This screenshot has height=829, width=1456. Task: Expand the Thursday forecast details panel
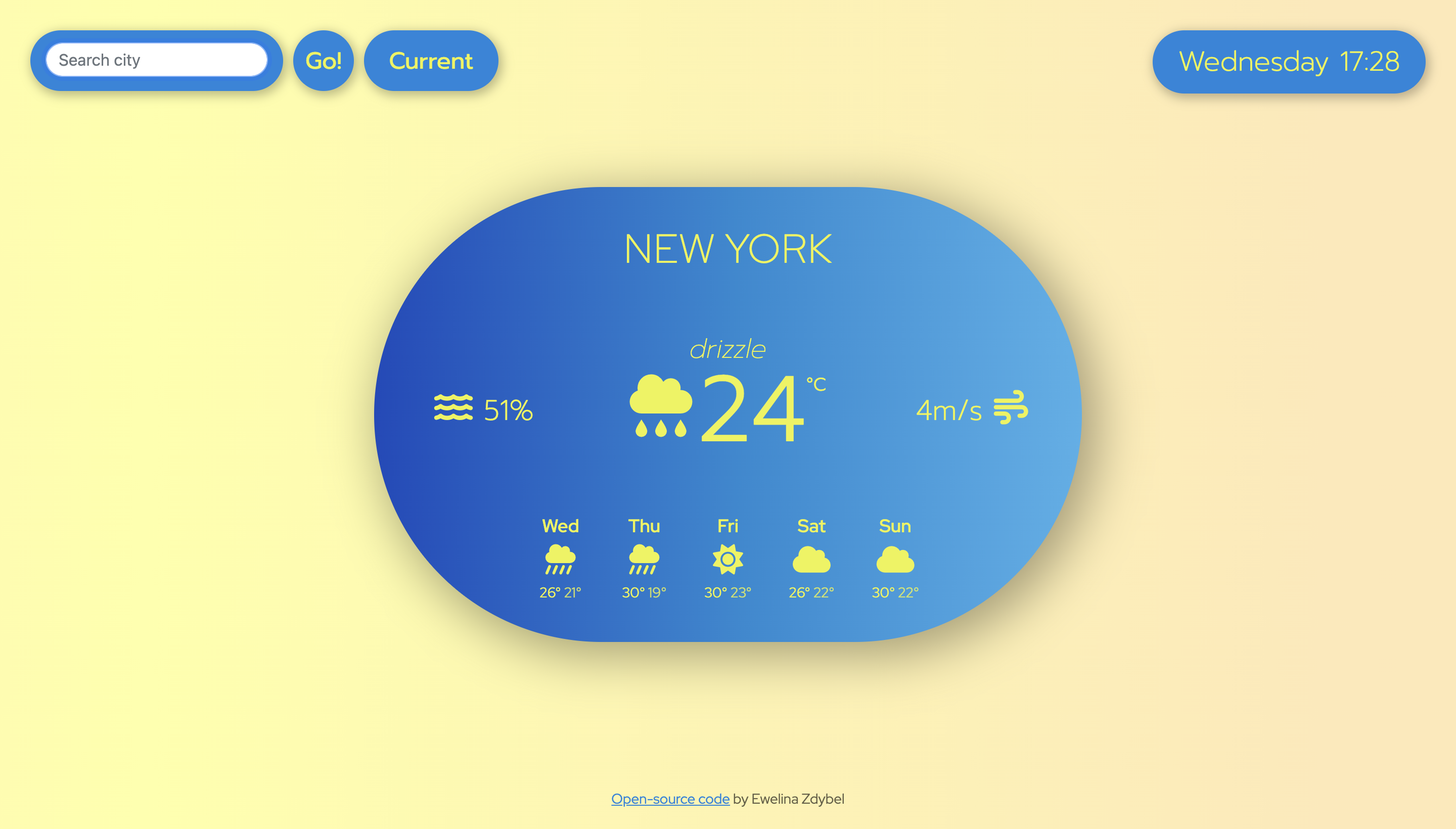point(644,557)
